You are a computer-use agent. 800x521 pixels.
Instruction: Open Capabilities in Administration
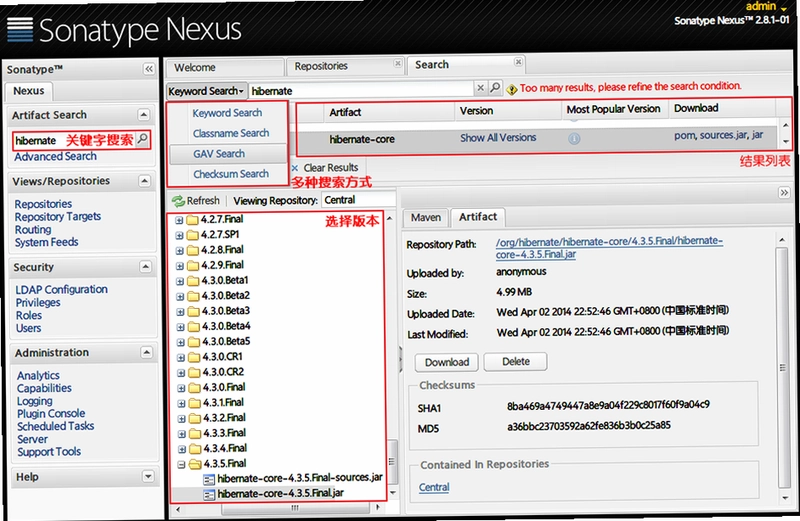[x=44, y=388]
